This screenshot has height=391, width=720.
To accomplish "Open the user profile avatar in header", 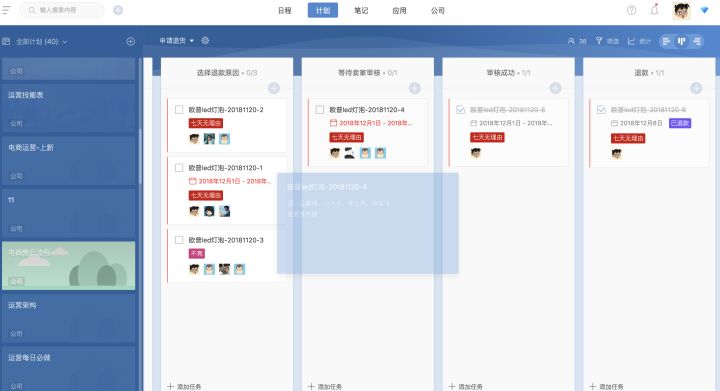I will [x=681, y=11].
